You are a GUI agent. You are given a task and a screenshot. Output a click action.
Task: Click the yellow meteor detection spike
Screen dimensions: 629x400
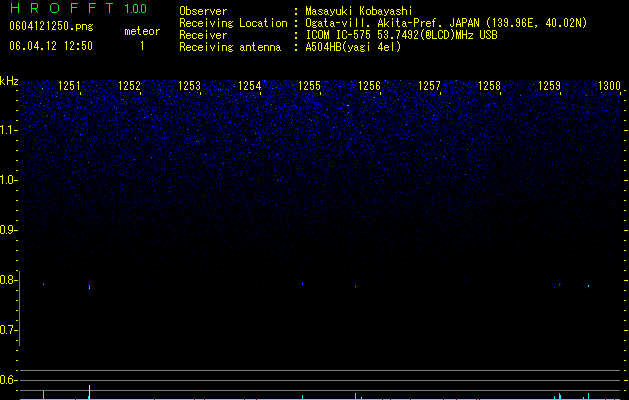[89, 392]
